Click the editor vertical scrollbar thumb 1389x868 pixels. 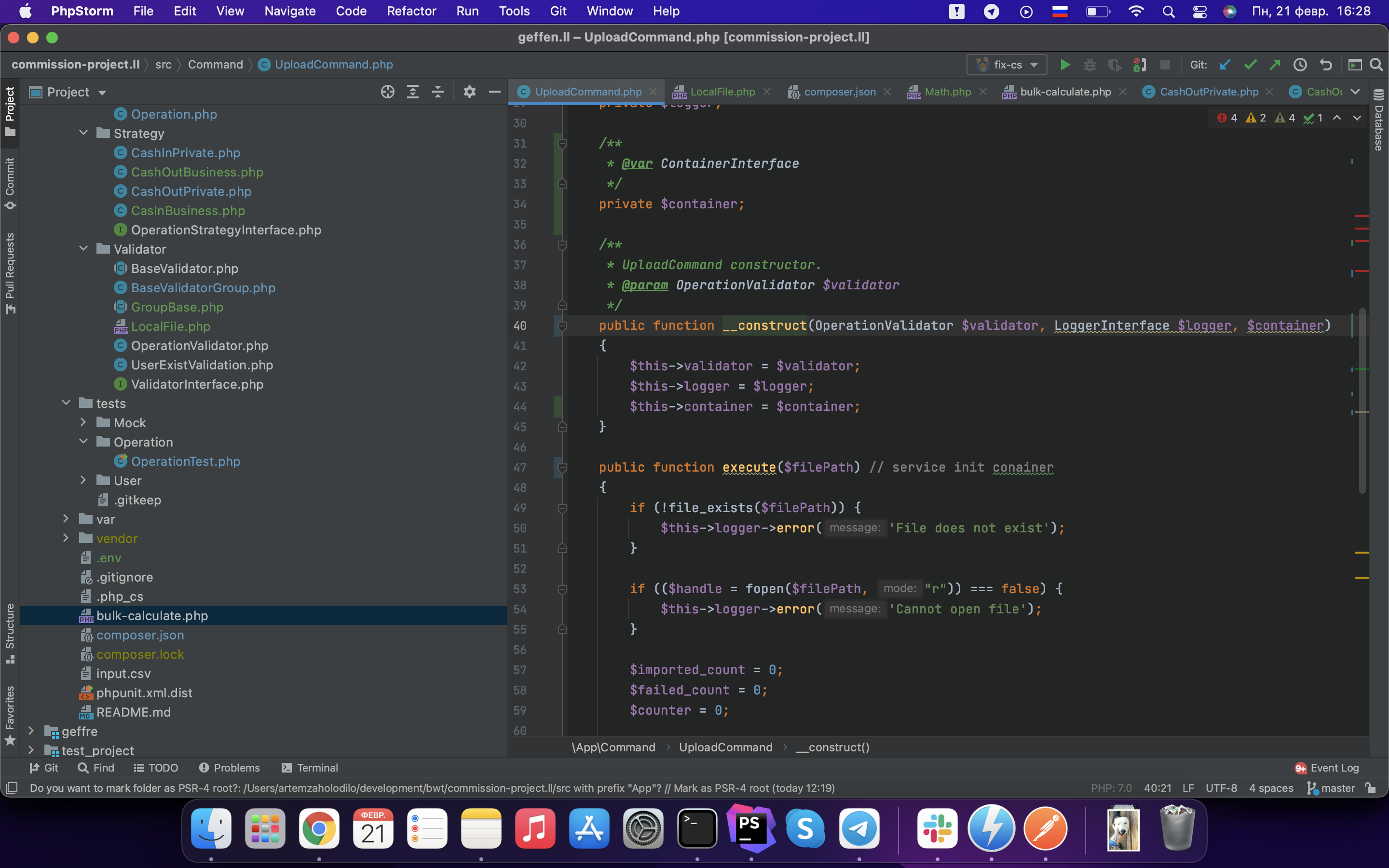click(1362, 400)
